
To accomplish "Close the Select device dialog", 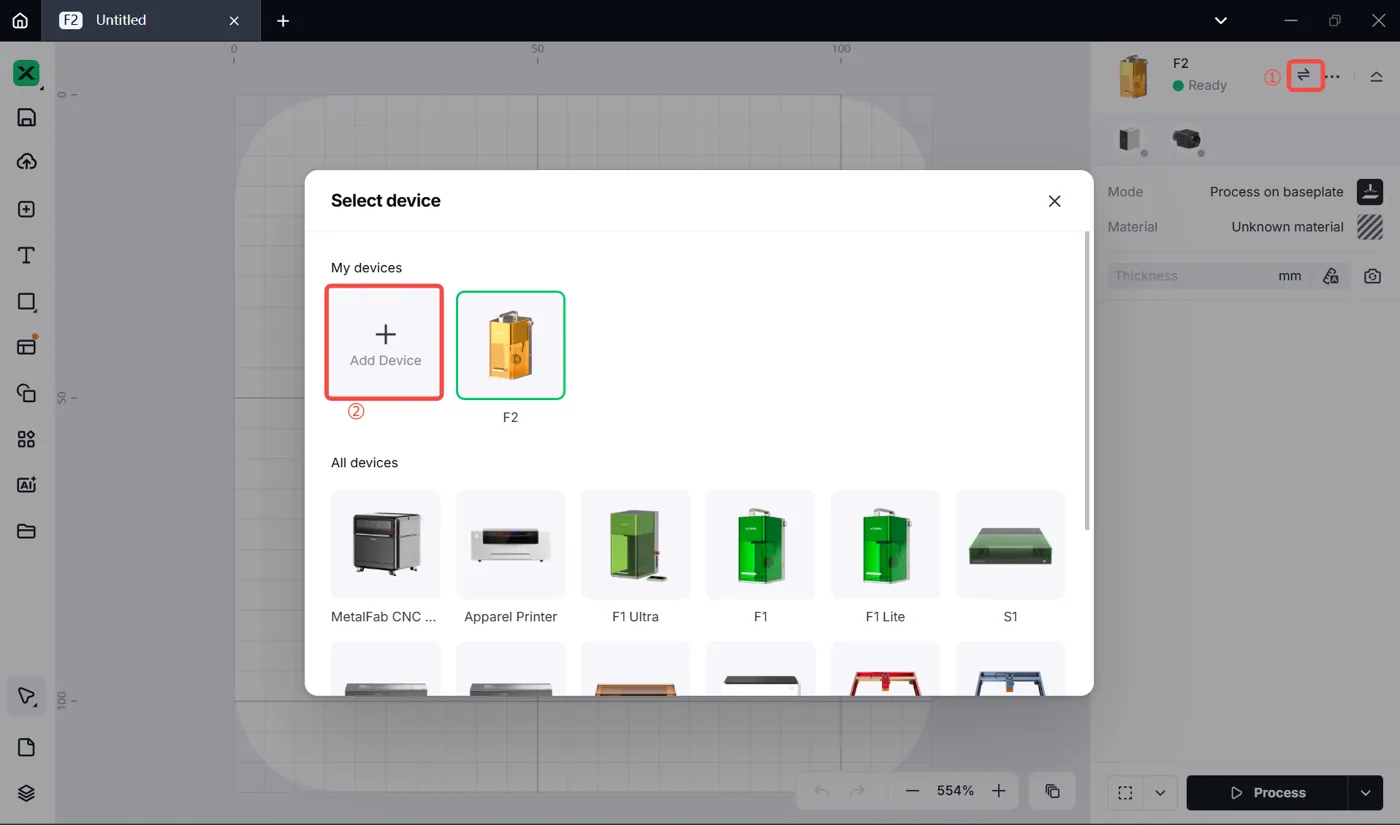I will point(1054,201).
